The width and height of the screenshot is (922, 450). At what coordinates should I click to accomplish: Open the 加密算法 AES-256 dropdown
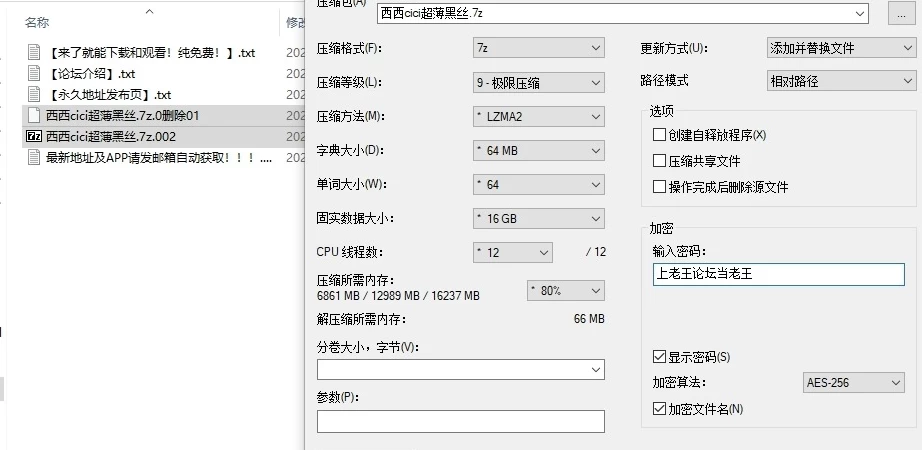tap(854, 382)
